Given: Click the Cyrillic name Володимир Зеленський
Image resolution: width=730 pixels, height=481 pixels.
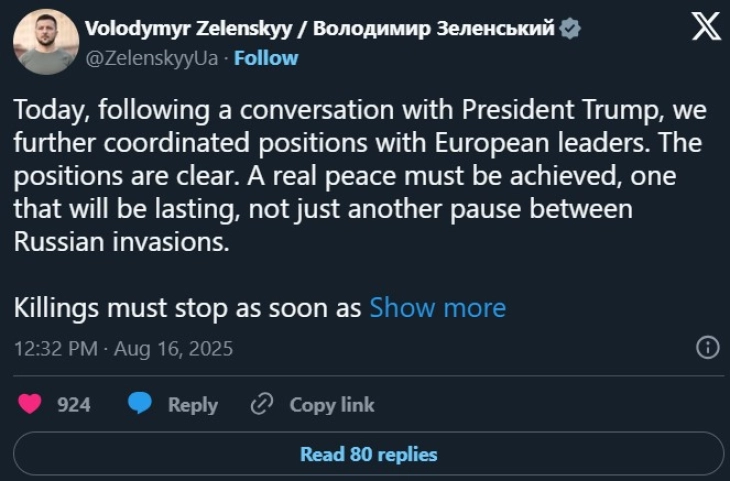Looking at the screenshot, I should click(x=434, y=29).
